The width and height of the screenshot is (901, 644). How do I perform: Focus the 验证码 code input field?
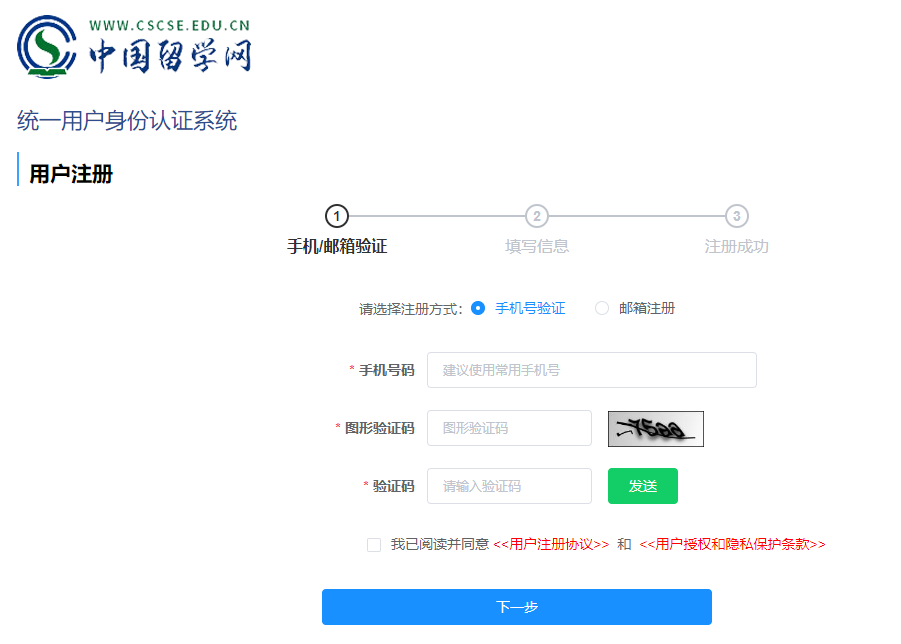click(x=509, y=486)
